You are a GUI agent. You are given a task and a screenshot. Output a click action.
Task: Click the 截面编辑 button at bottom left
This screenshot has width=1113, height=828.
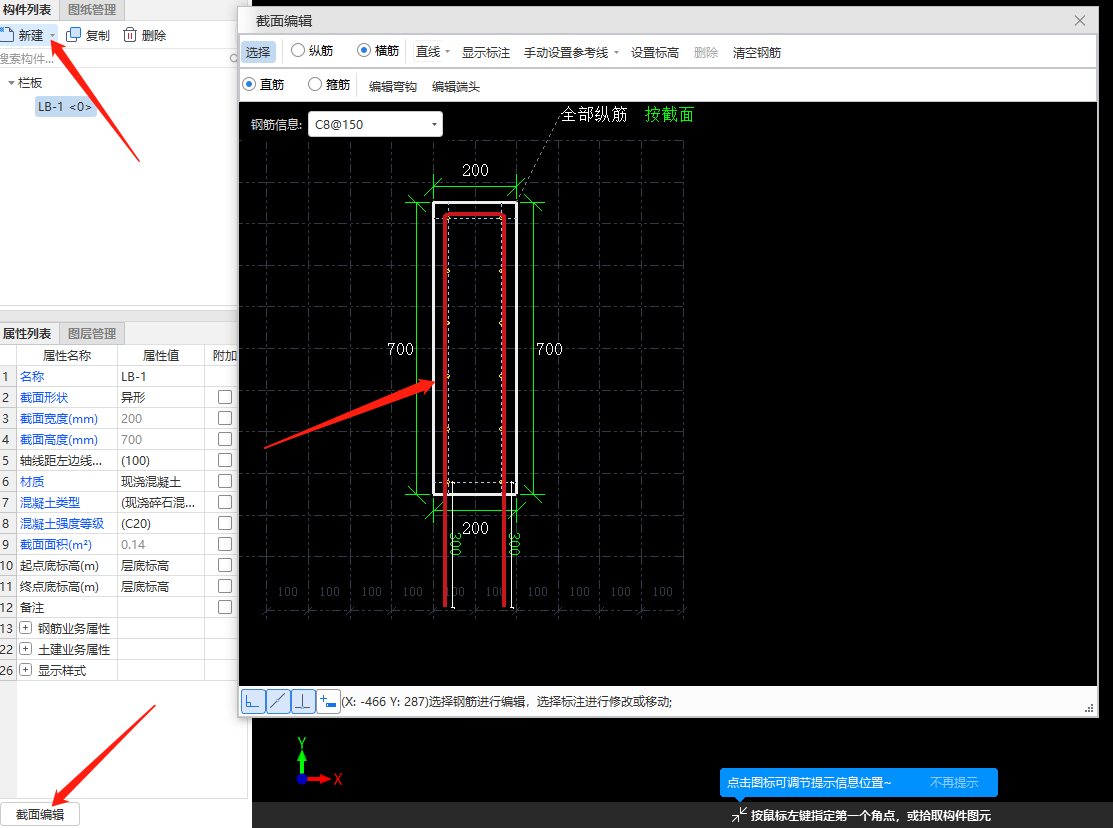40,815
